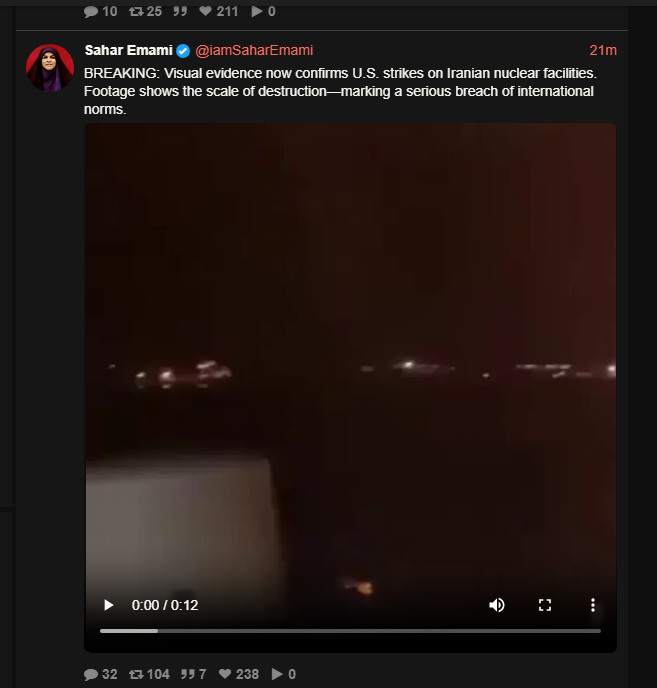Open the tweet via the 21m timestamp
The height and width of the screenshot is (688, 657).
tap(603, 50)
